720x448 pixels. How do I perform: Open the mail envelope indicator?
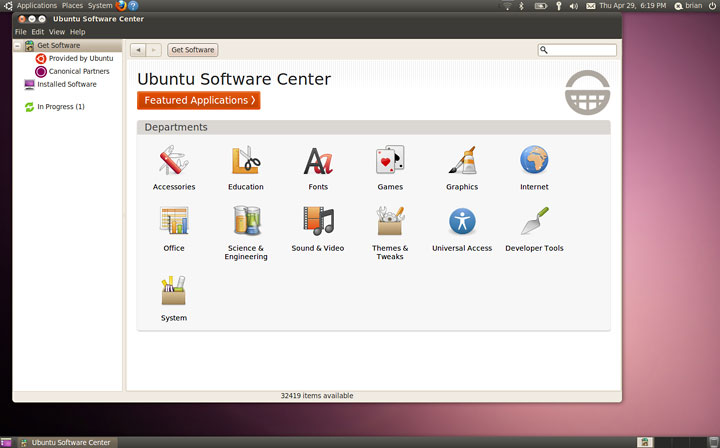coord(591,6)
